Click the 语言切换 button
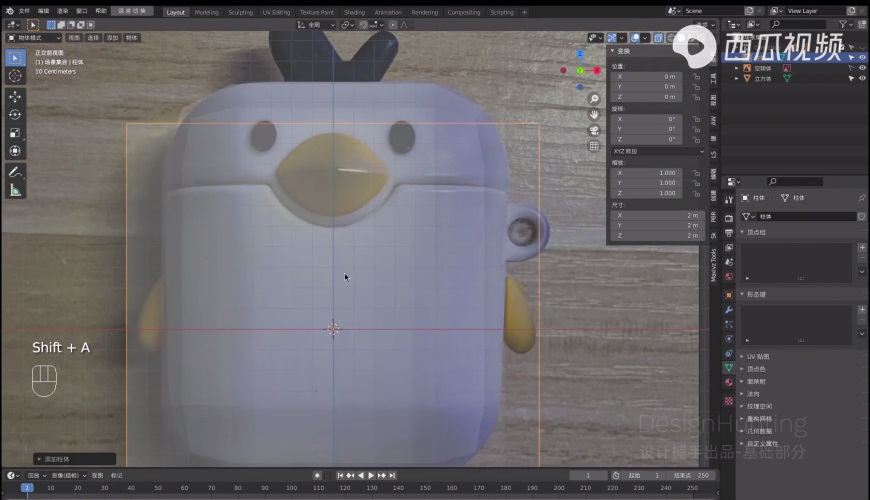 (x=132, y=11)
